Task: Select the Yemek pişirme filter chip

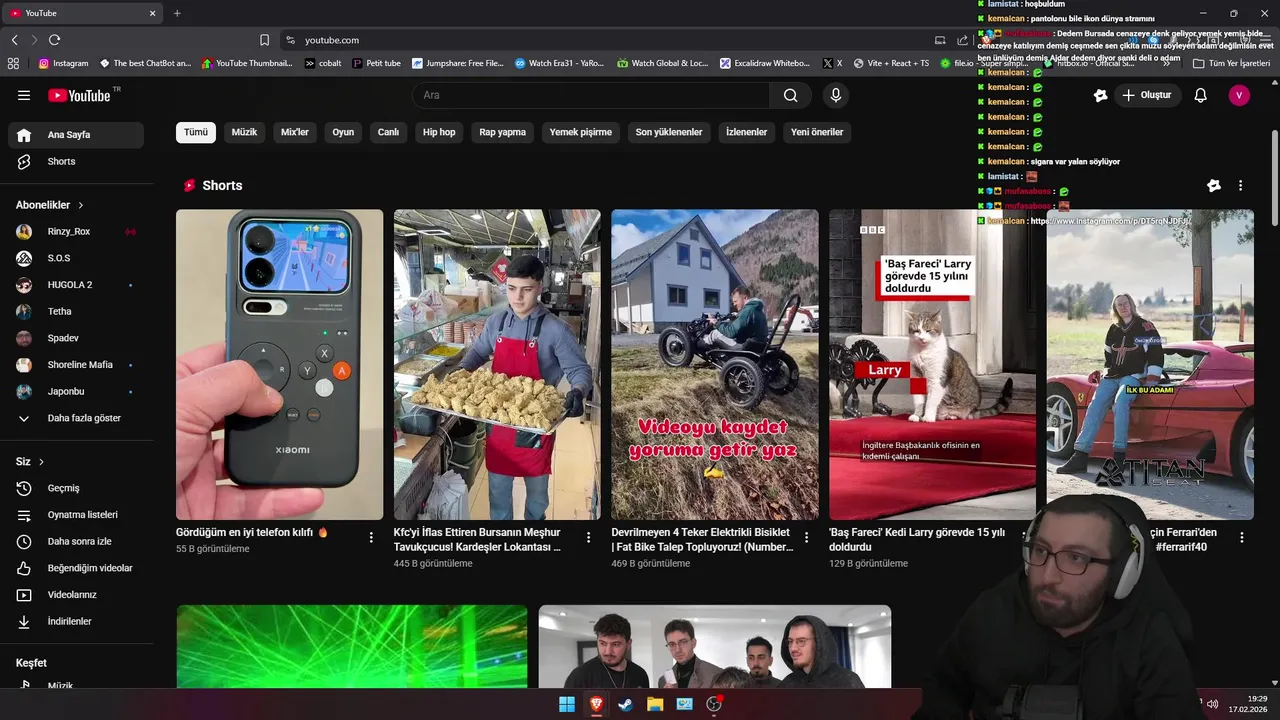Action: [580, 132]
